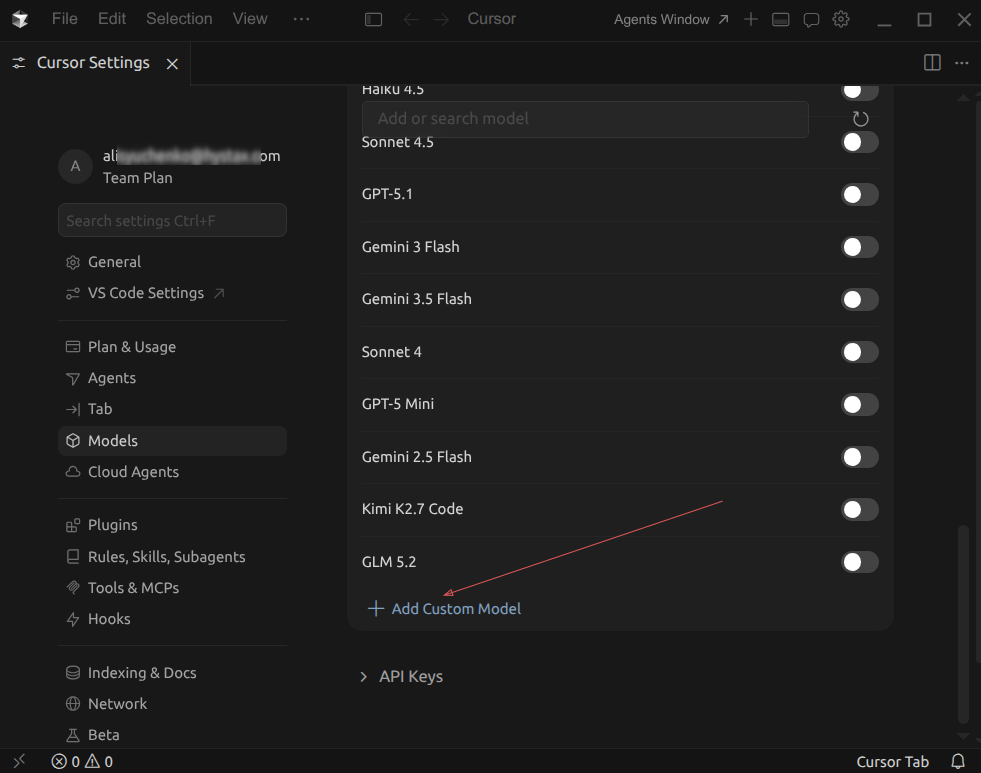The height and width of the screenshot is (773, 981).
Task: Focus the Add or search model field
Action: (x=585, y=119)
